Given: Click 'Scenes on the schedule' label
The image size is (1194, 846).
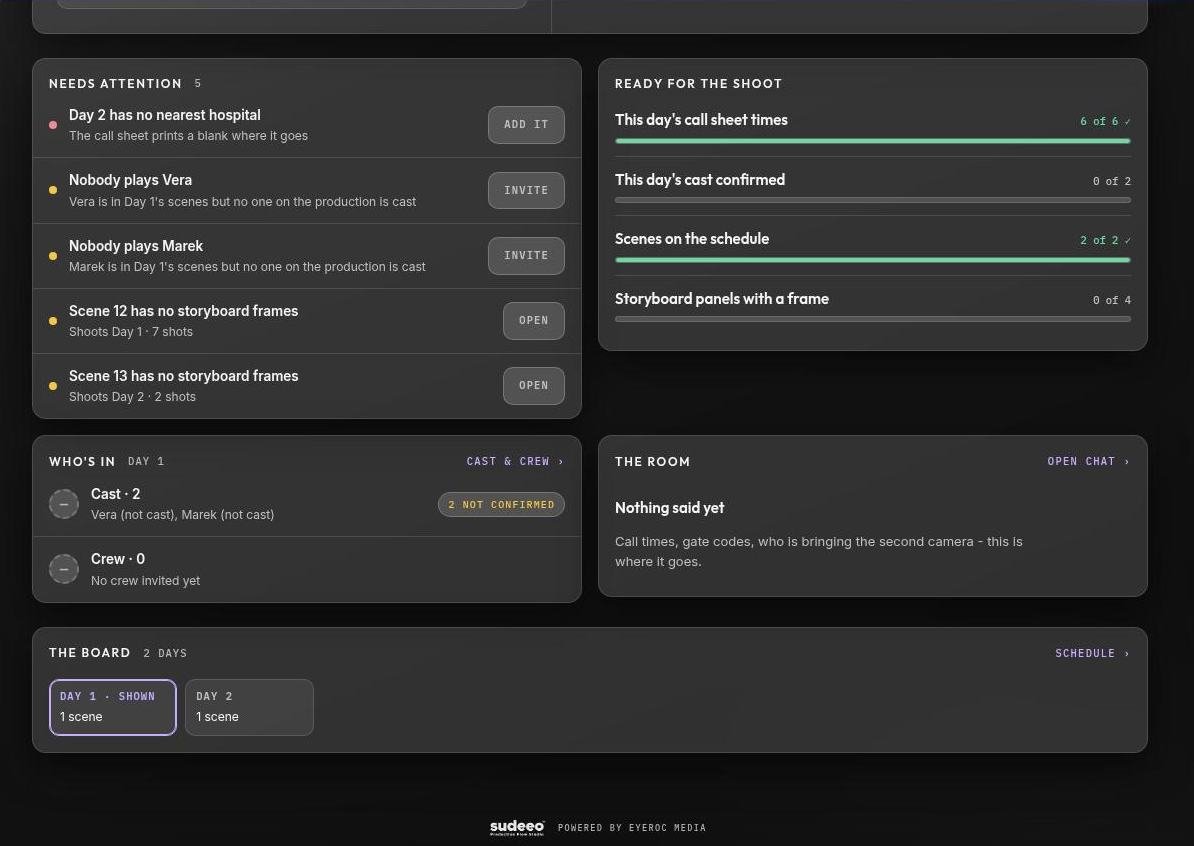Looking at the screenshot, I should [692, 239].
